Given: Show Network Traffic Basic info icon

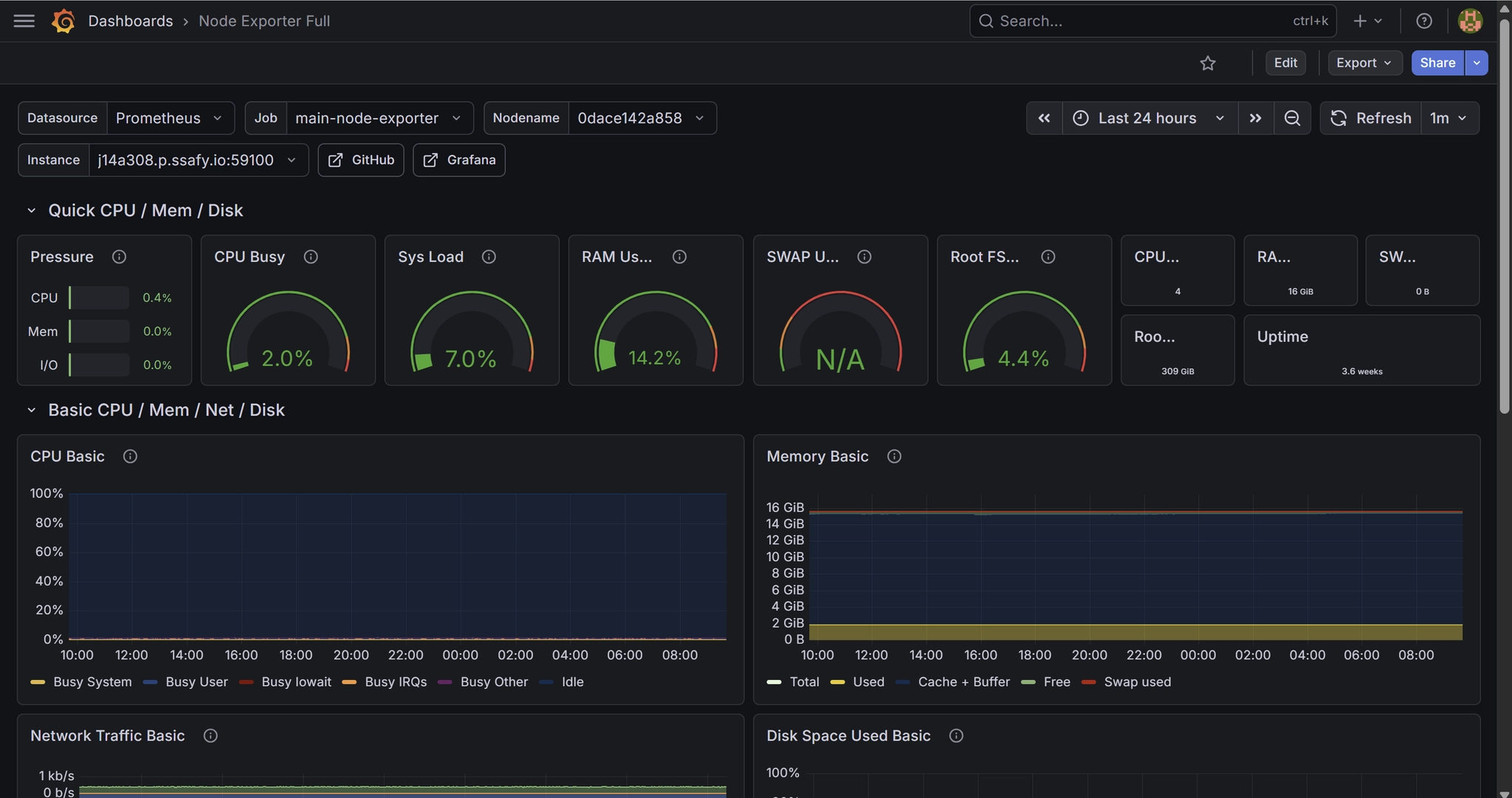Looking at the screenshot, I should coord(210,735).
